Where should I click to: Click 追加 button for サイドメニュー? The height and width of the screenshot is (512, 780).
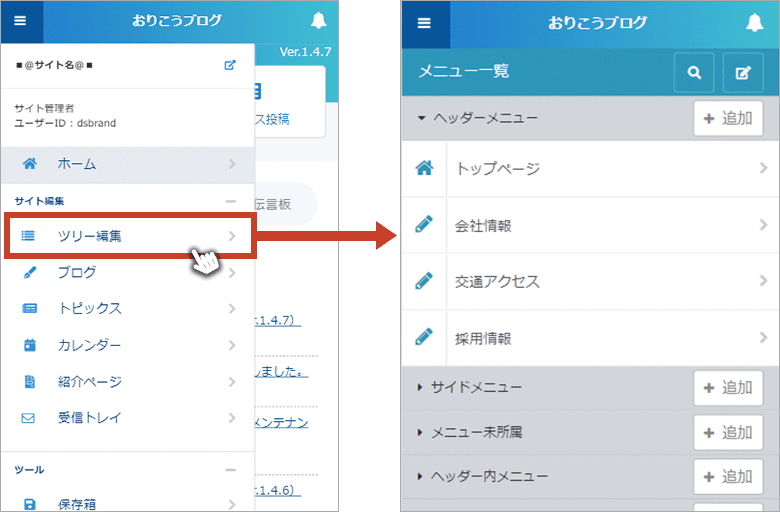coord(728,387)
